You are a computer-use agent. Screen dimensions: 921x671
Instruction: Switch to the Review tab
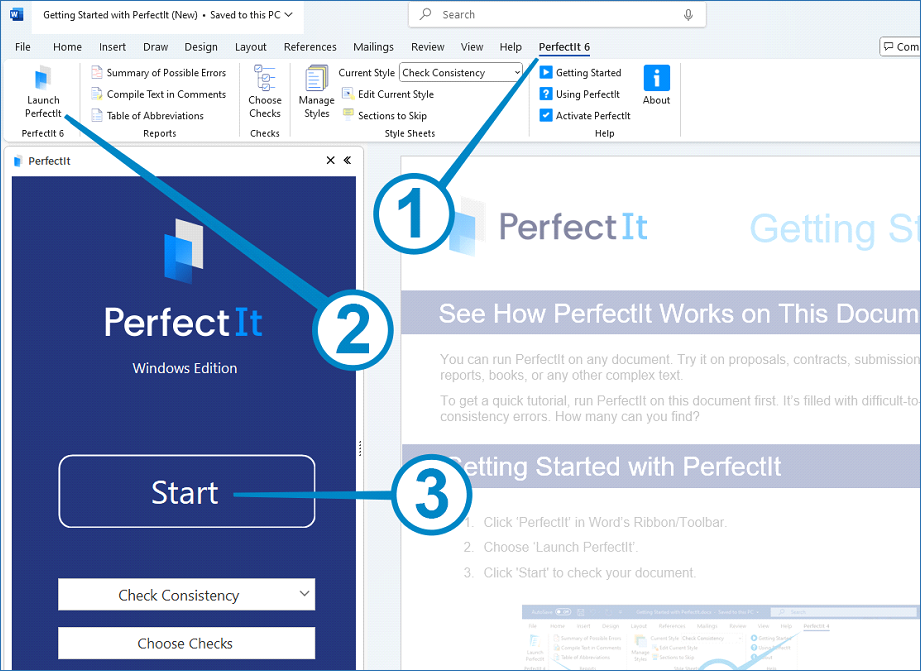tap(428, 47)
